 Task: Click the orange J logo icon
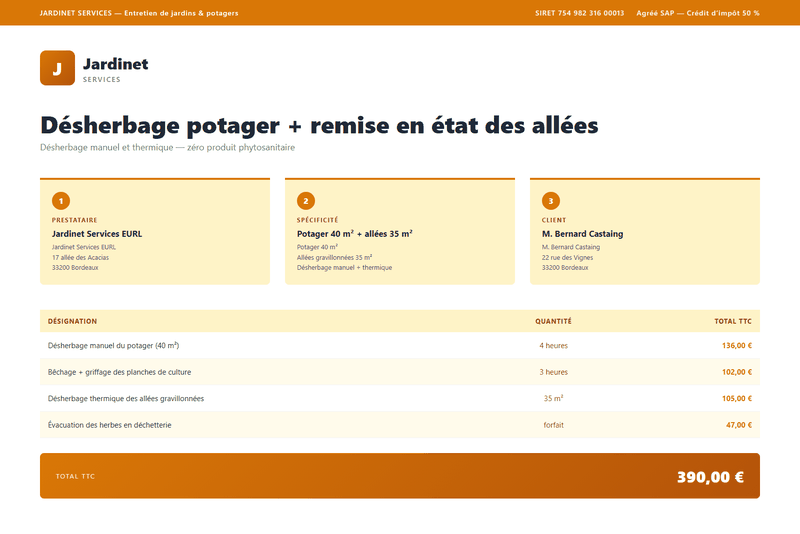[x=57, y=68]
